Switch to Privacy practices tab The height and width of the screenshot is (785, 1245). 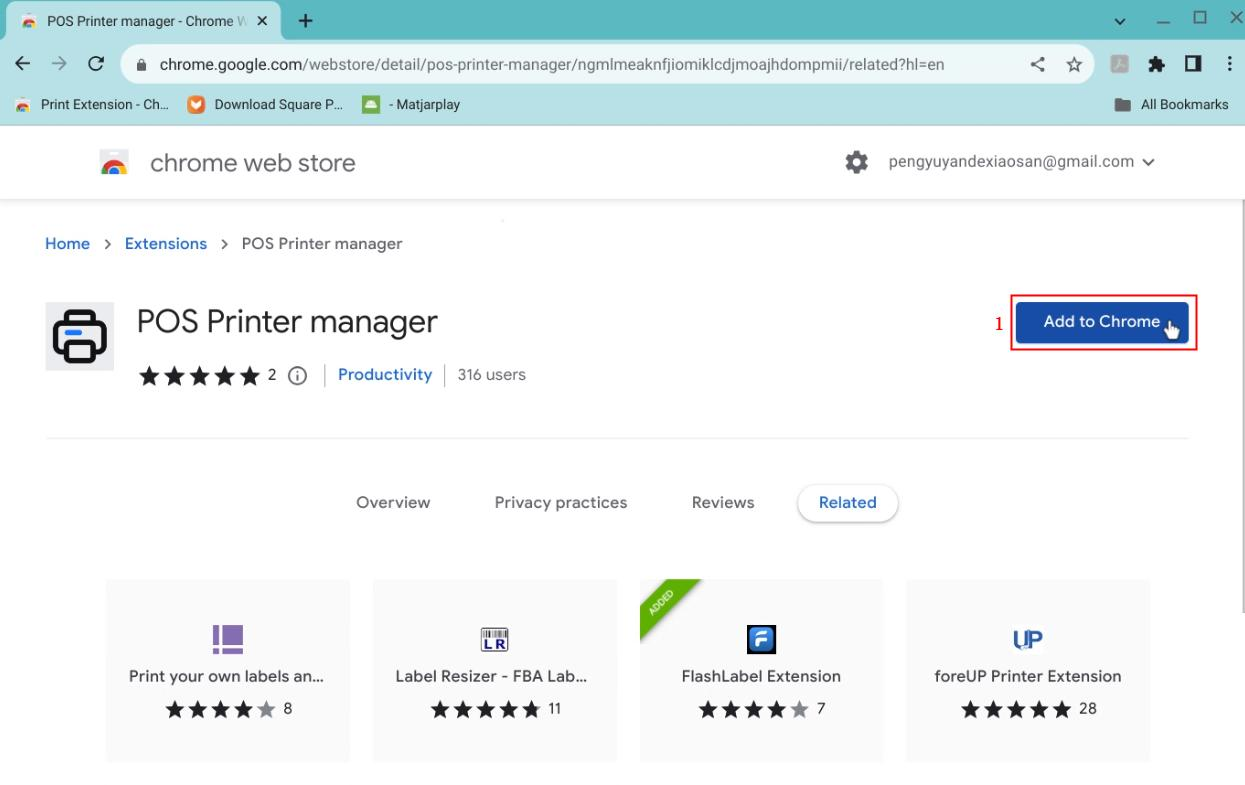pos(561,503)
